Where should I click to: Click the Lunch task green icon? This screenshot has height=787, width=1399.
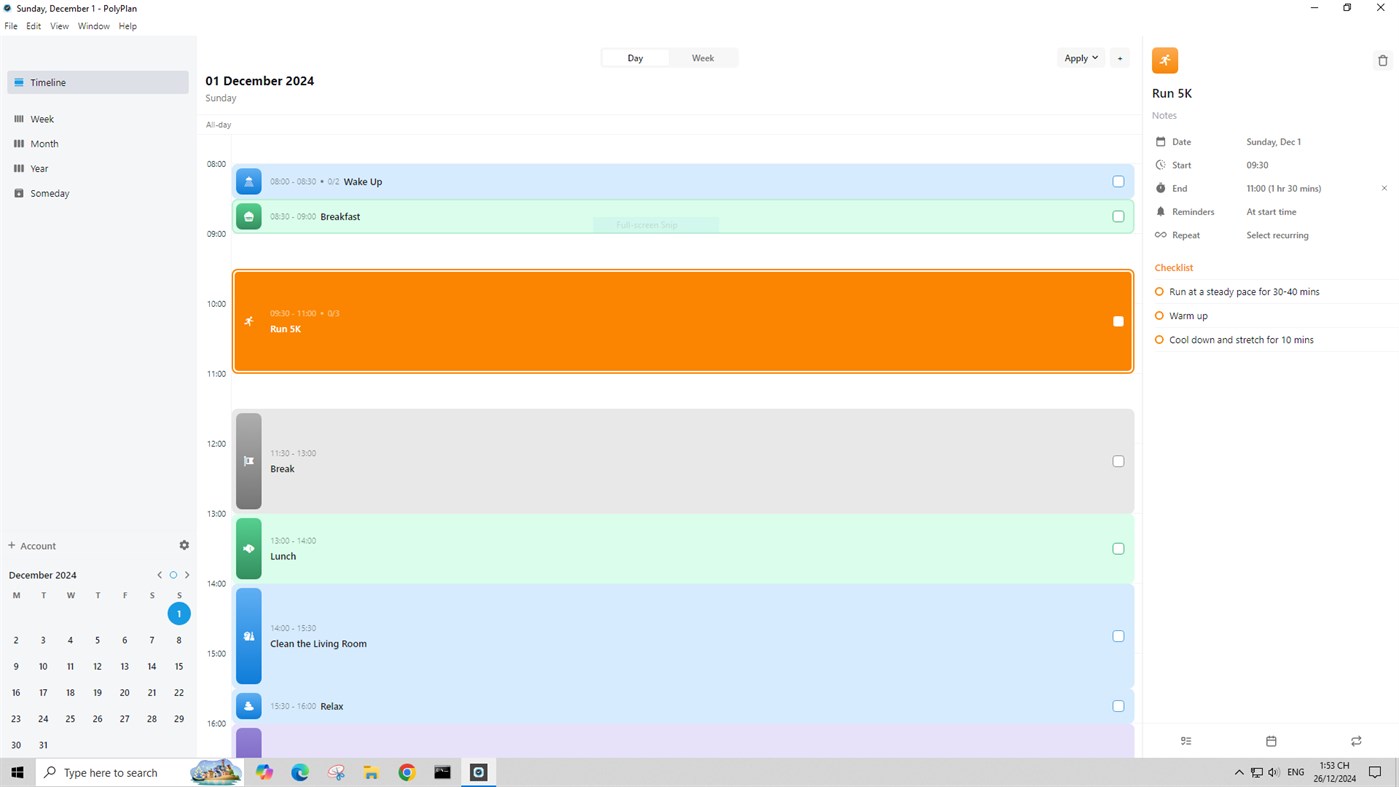click(249, 548)
